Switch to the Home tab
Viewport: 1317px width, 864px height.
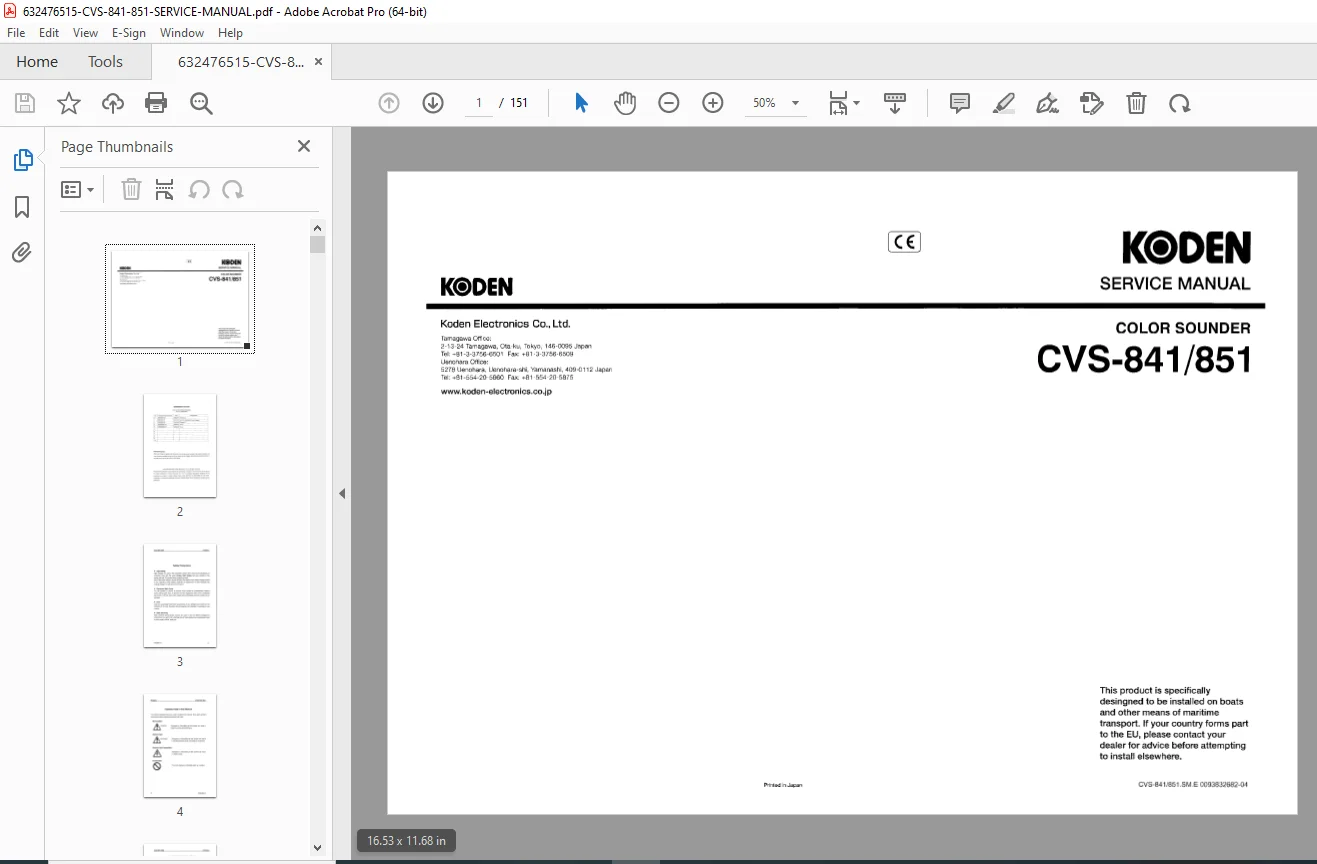click(37, 62)
